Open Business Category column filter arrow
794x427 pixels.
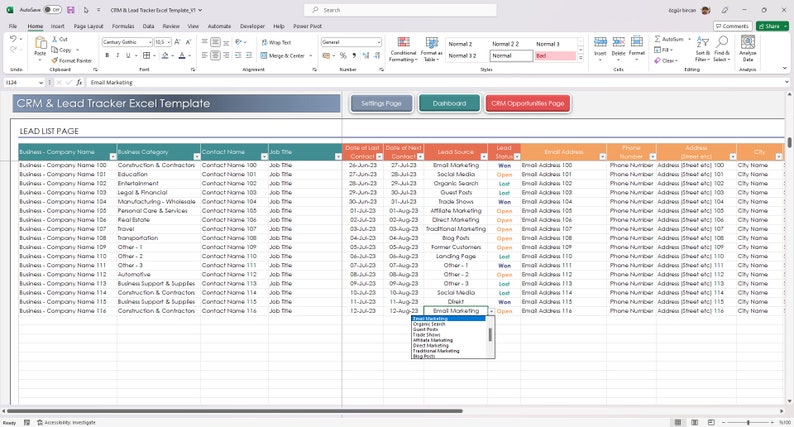pyautogui.click(x=196, y=157)
